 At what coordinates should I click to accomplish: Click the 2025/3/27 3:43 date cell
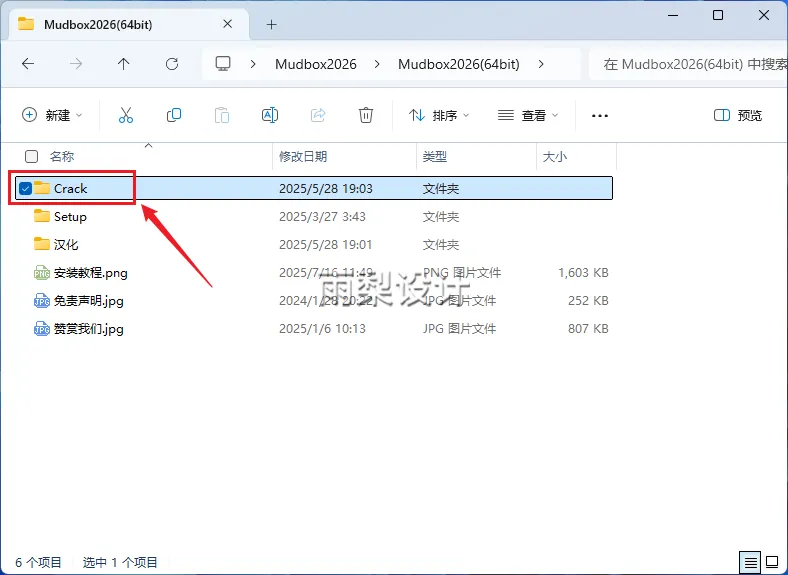click(322, 217)
